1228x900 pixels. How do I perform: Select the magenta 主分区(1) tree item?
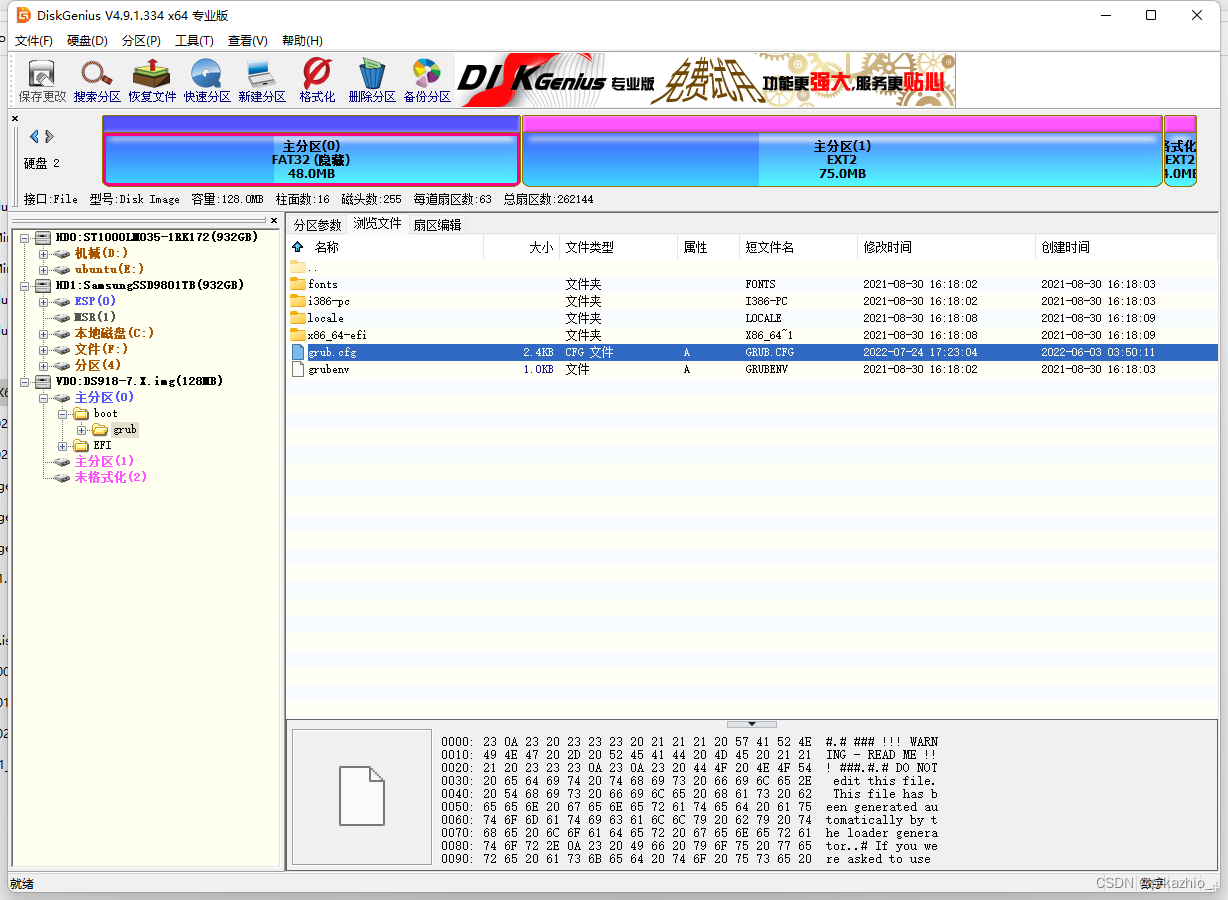pyautogui.click(x=104, y=461)
